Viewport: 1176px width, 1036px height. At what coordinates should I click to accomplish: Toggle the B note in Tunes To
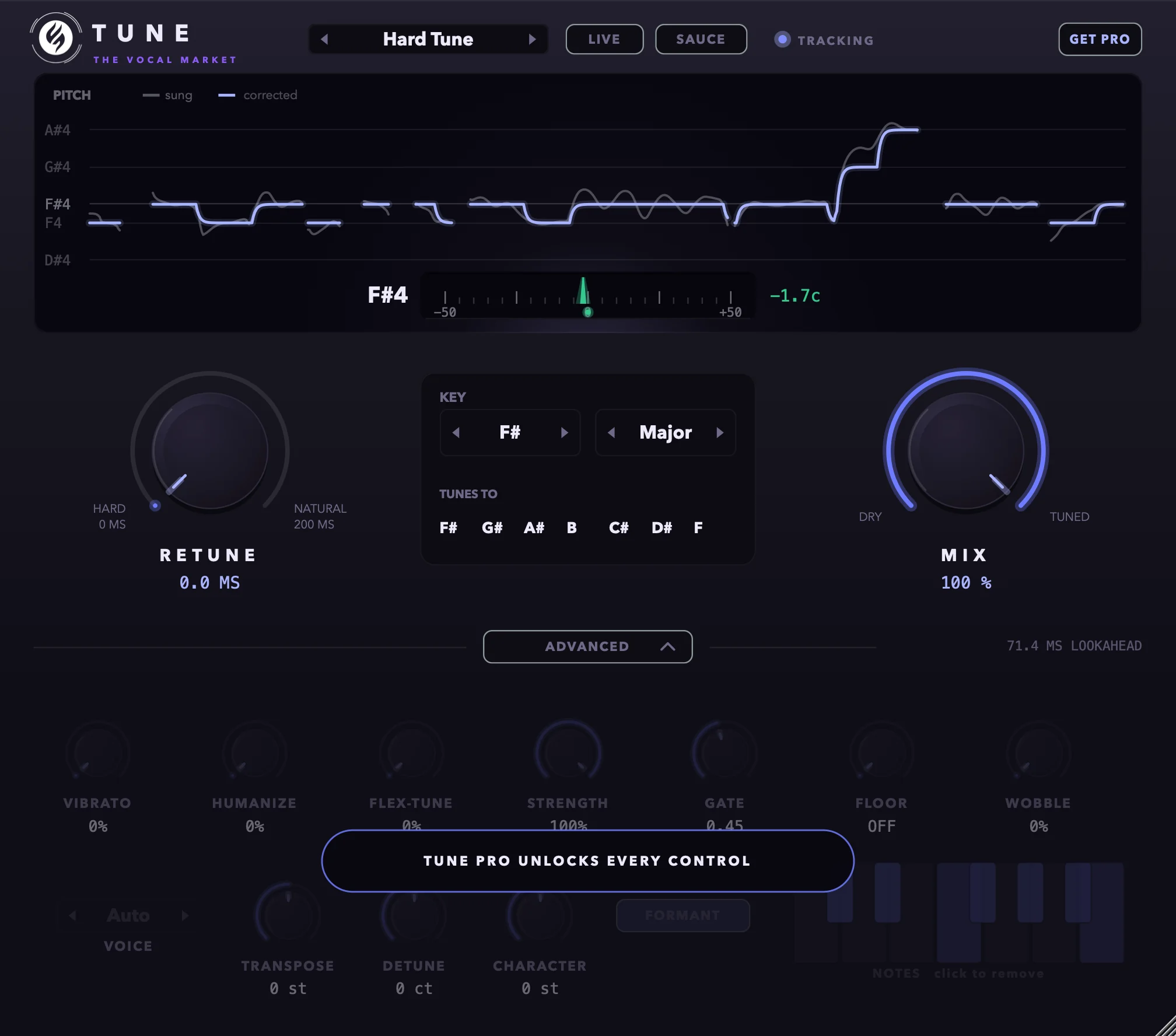click(x=572, y=528)
